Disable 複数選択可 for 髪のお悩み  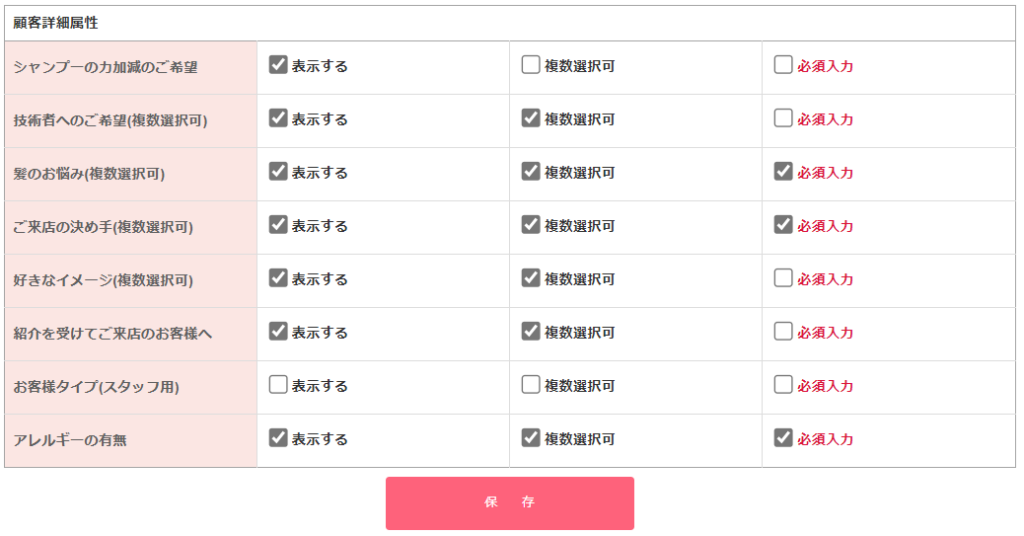tap(531, 172)
